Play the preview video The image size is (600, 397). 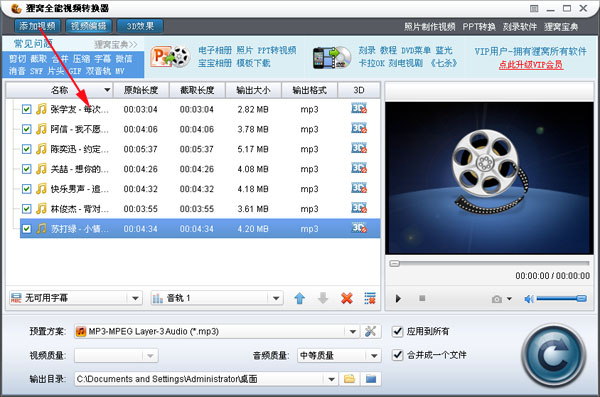point(398,298)
